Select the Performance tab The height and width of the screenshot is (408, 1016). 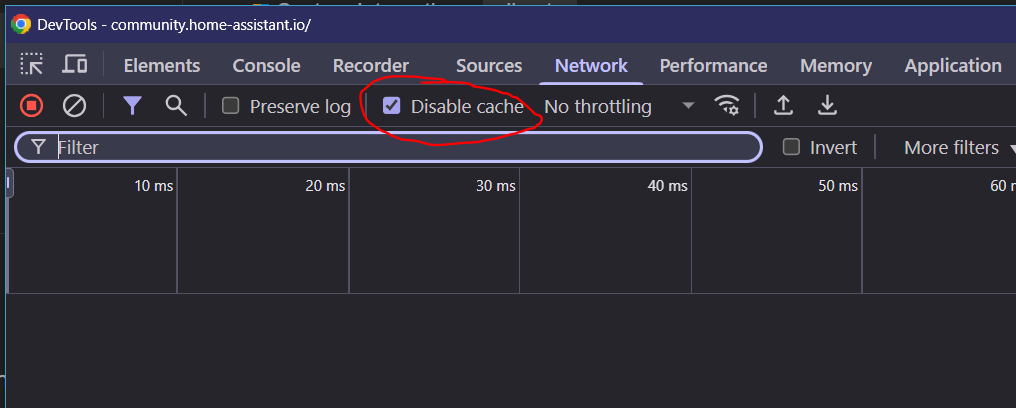(x=713, y=66)
